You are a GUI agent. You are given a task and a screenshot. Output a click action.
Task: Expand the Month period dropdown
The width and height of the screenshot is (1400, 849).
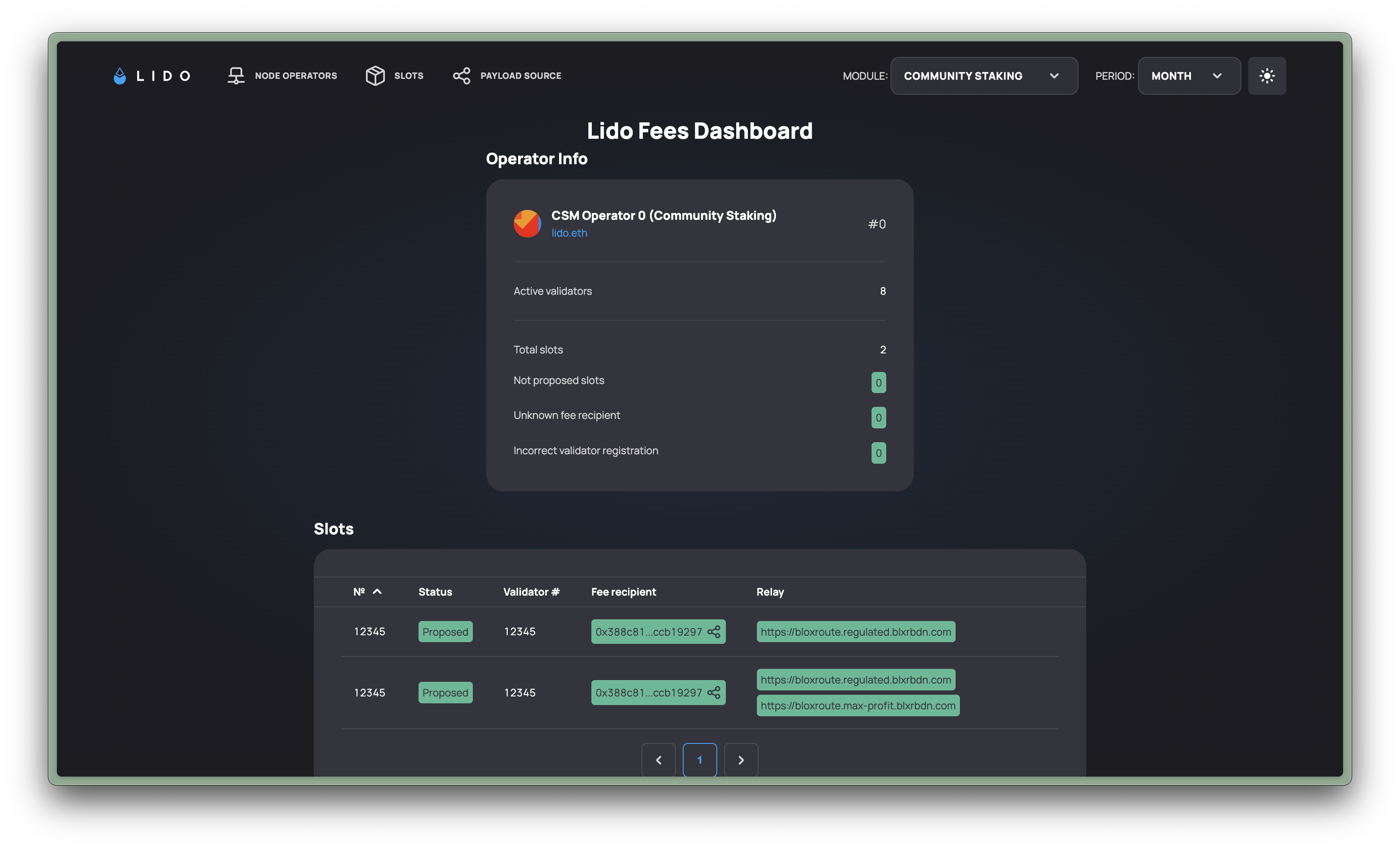coord(1189,75)
